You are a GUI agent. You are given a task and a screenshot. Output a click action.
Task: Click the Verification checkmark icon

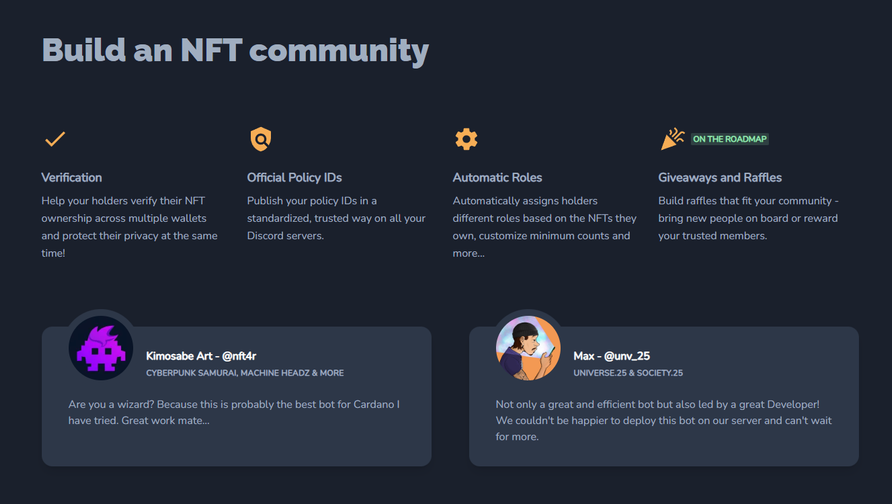55,139
